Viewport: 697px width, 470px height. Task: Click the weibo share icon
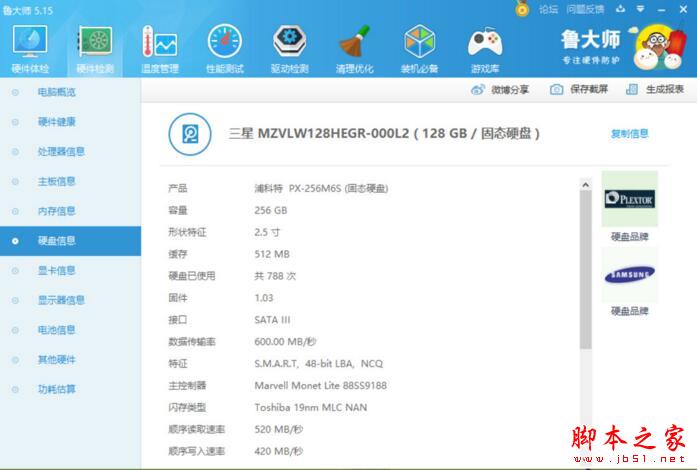point(478,89)
